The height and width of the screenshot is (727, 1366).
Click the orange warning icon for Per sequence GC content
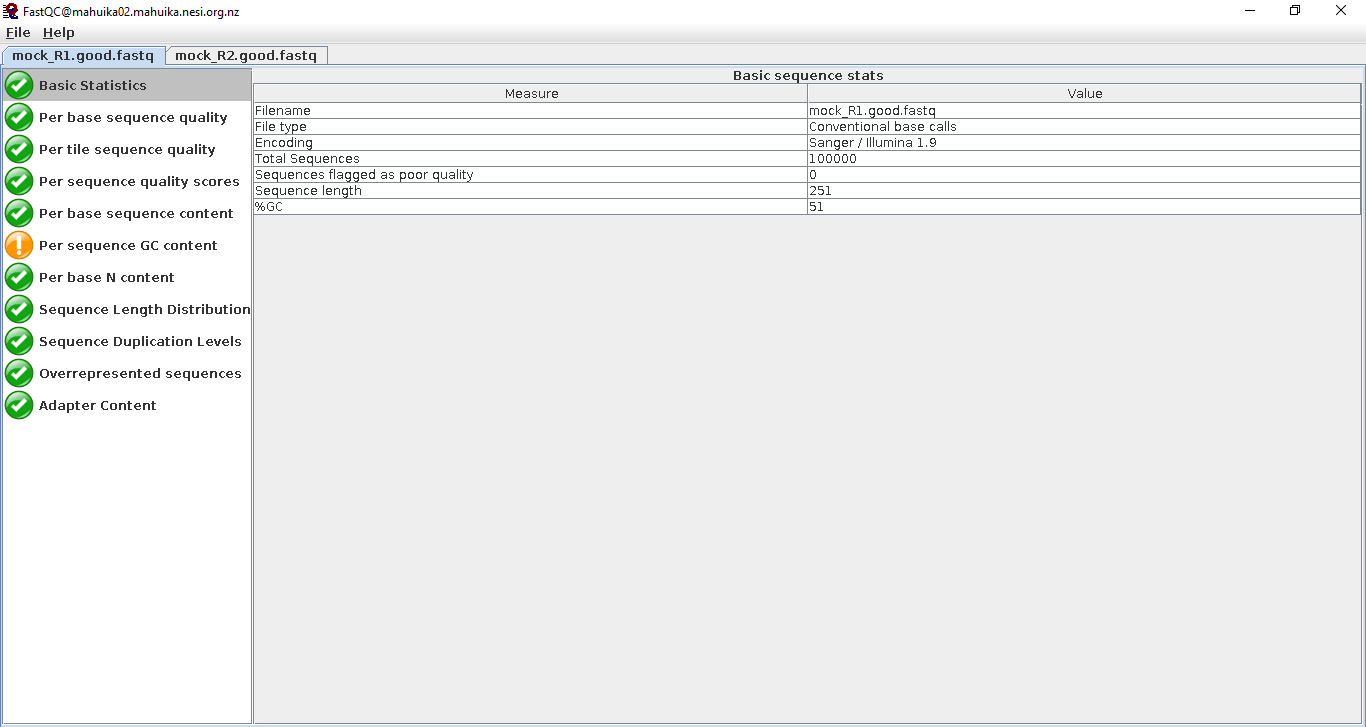pos(19,245)
